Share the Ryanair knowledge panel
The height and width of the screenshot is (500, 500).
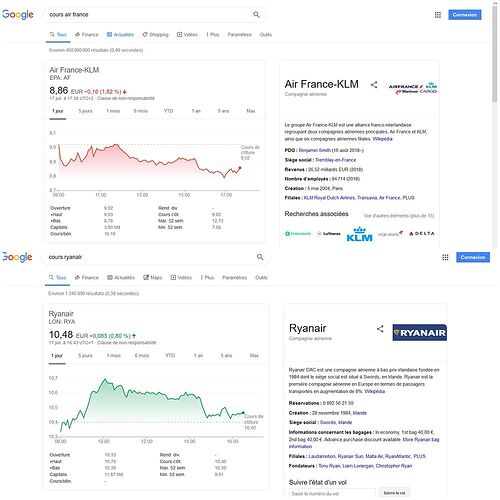(380, 329)
